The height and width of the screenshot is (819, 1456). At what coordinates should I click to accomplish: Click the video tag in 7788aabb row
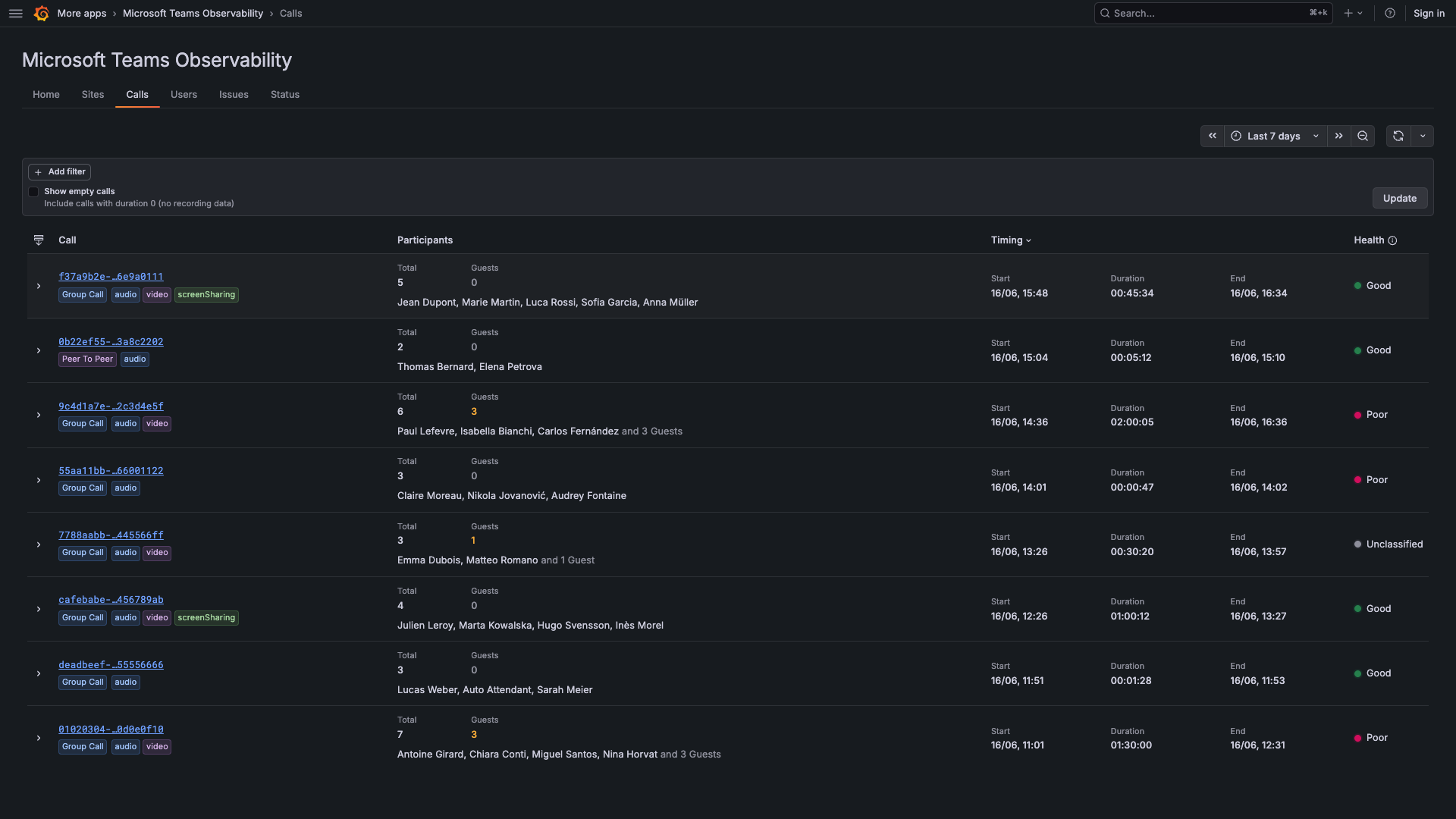tap(157, 553)
